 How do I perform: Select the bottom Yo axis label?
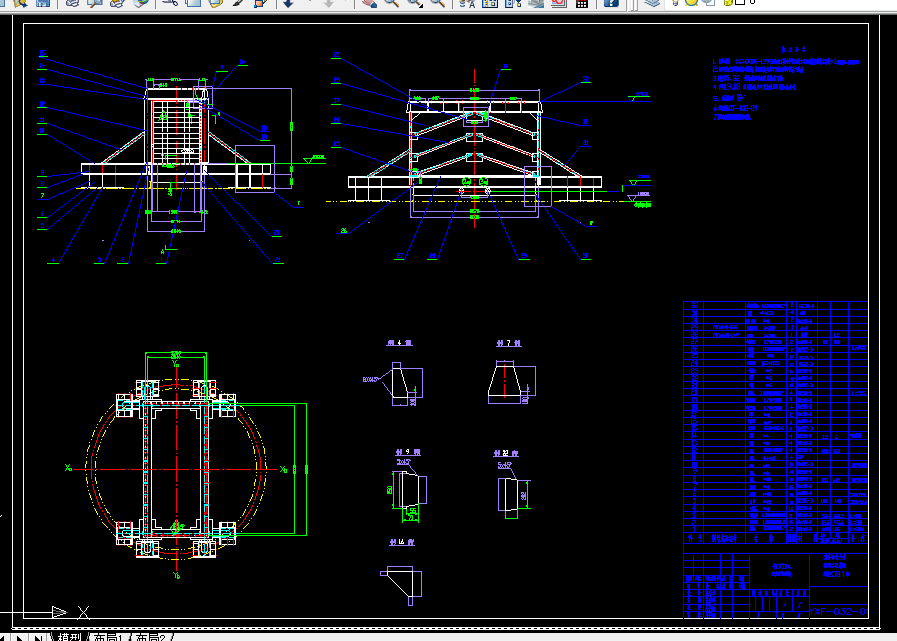176,575
